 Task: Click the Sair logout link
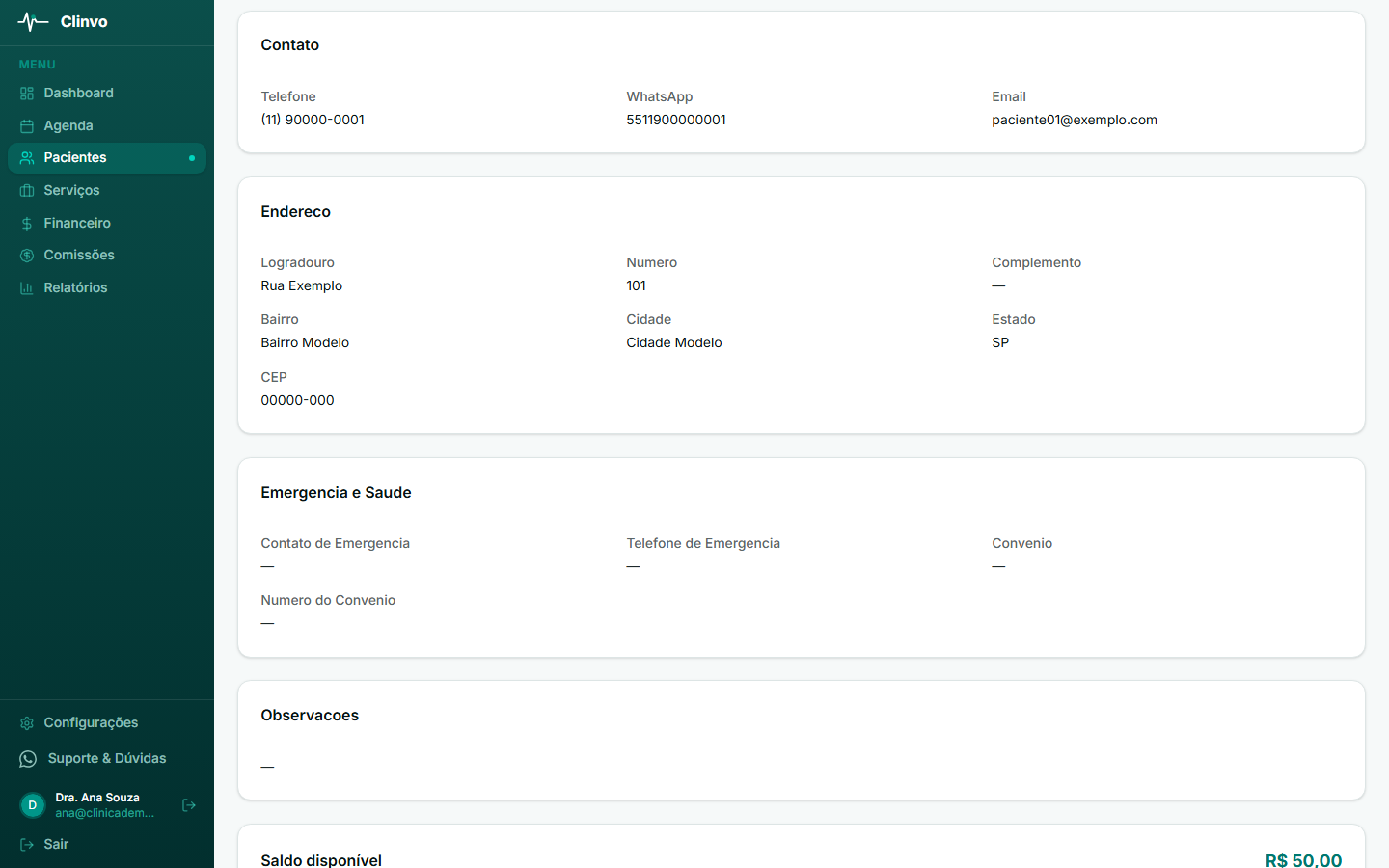click(107, 845)
